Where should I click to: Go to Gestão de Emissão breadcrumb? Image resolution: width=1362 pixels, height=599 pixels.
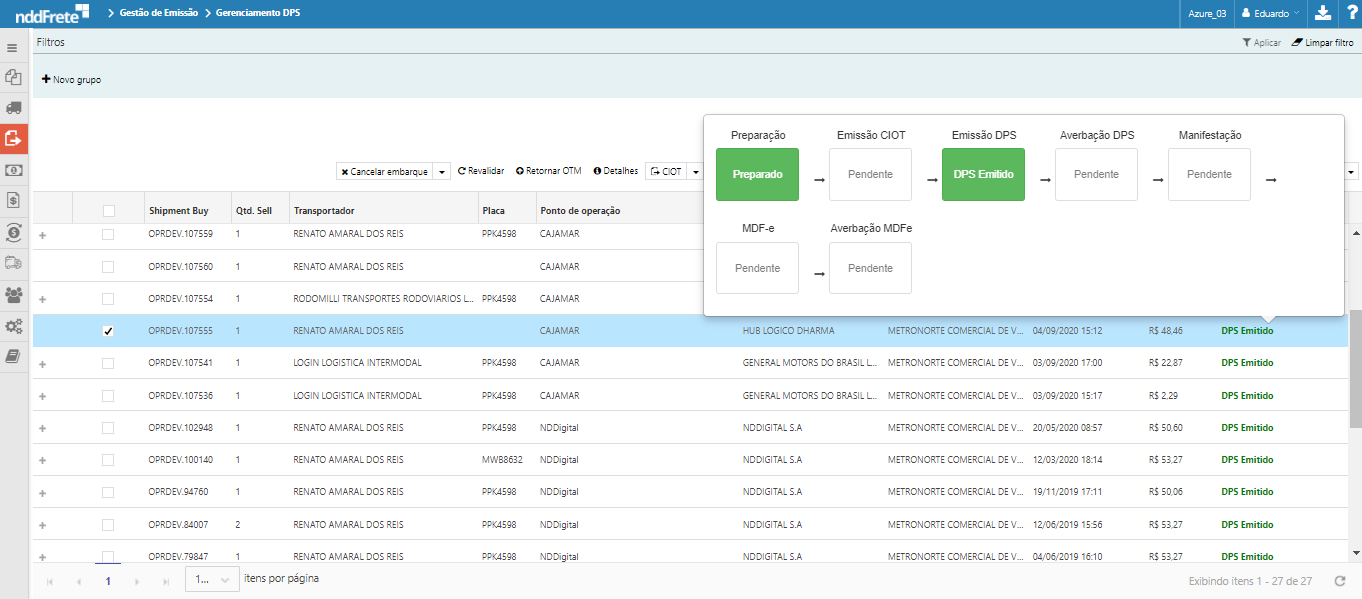[x=158, y=13]
